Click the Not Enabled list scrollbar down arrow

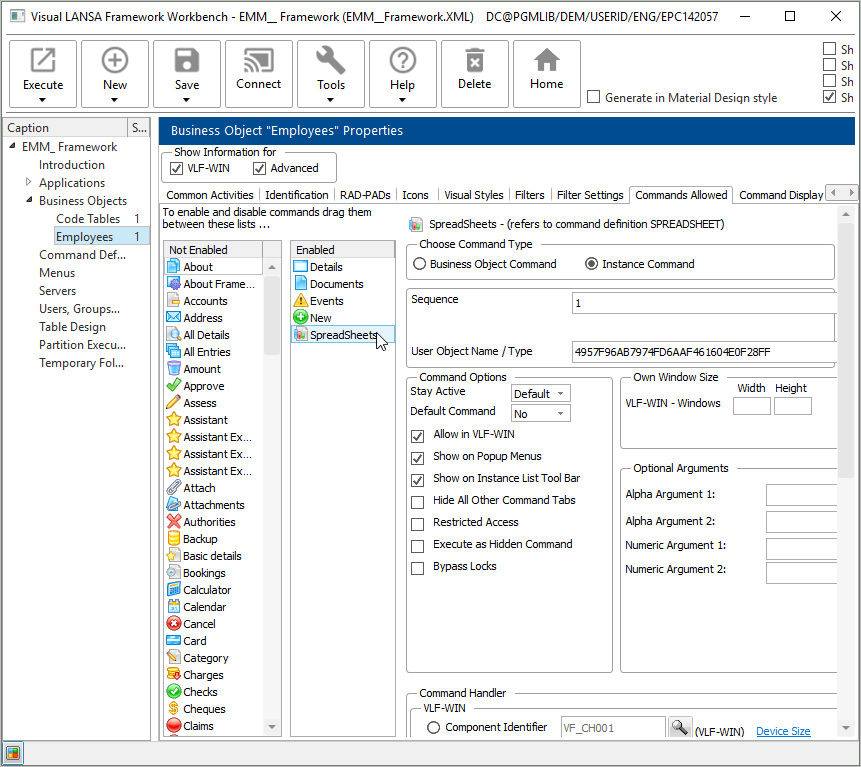[x=273, y=727]
